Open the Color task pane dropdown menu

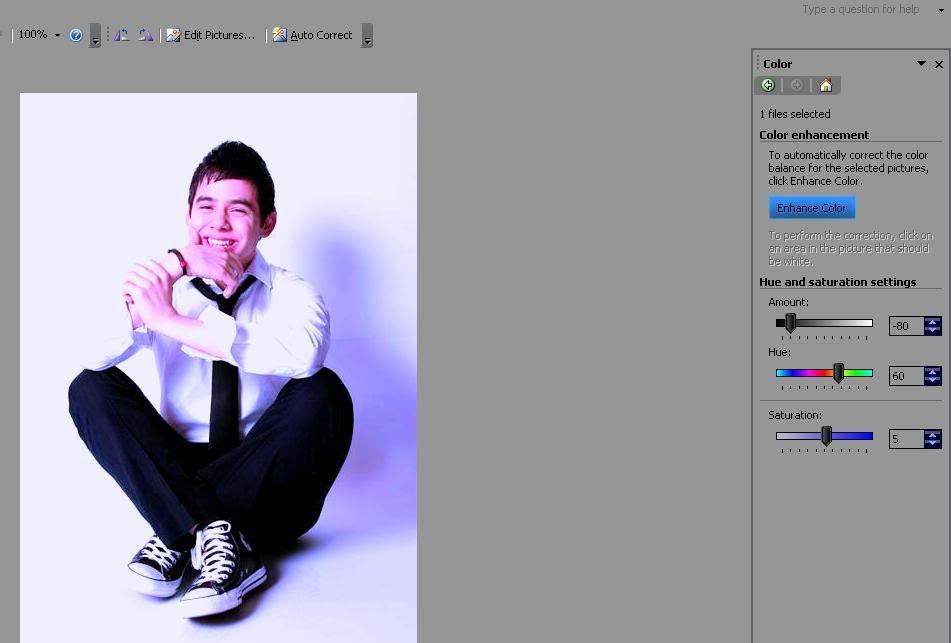click(x=921, y=64)
